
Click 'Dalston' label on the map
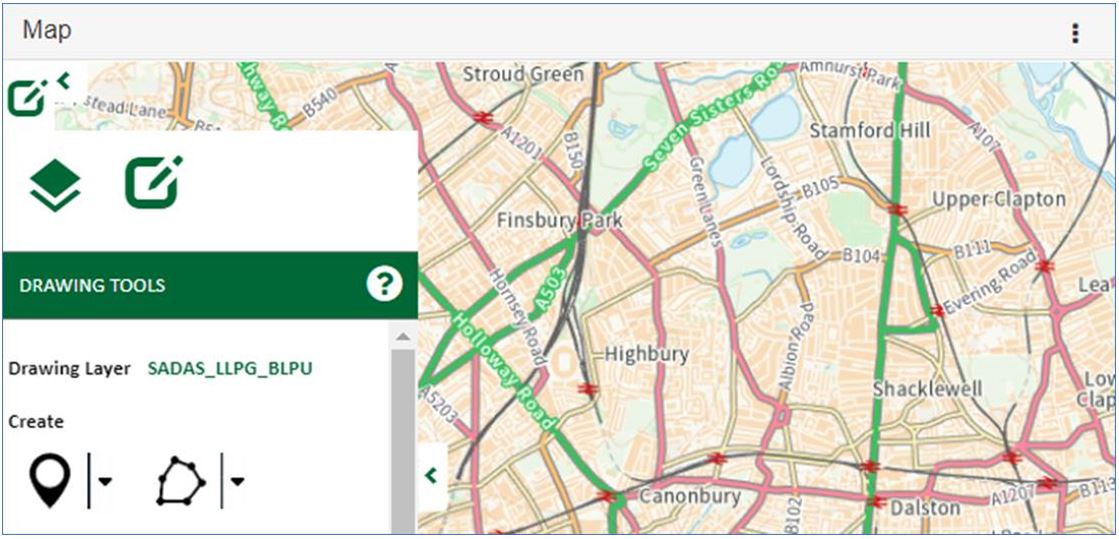point(927,508)
